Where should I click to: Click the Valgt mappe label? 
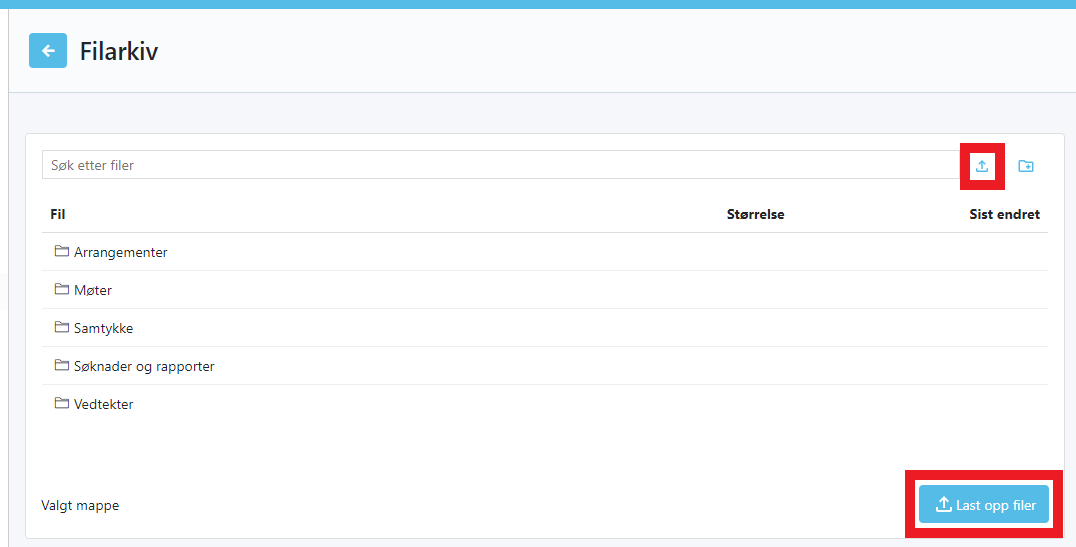pos(80,506)
